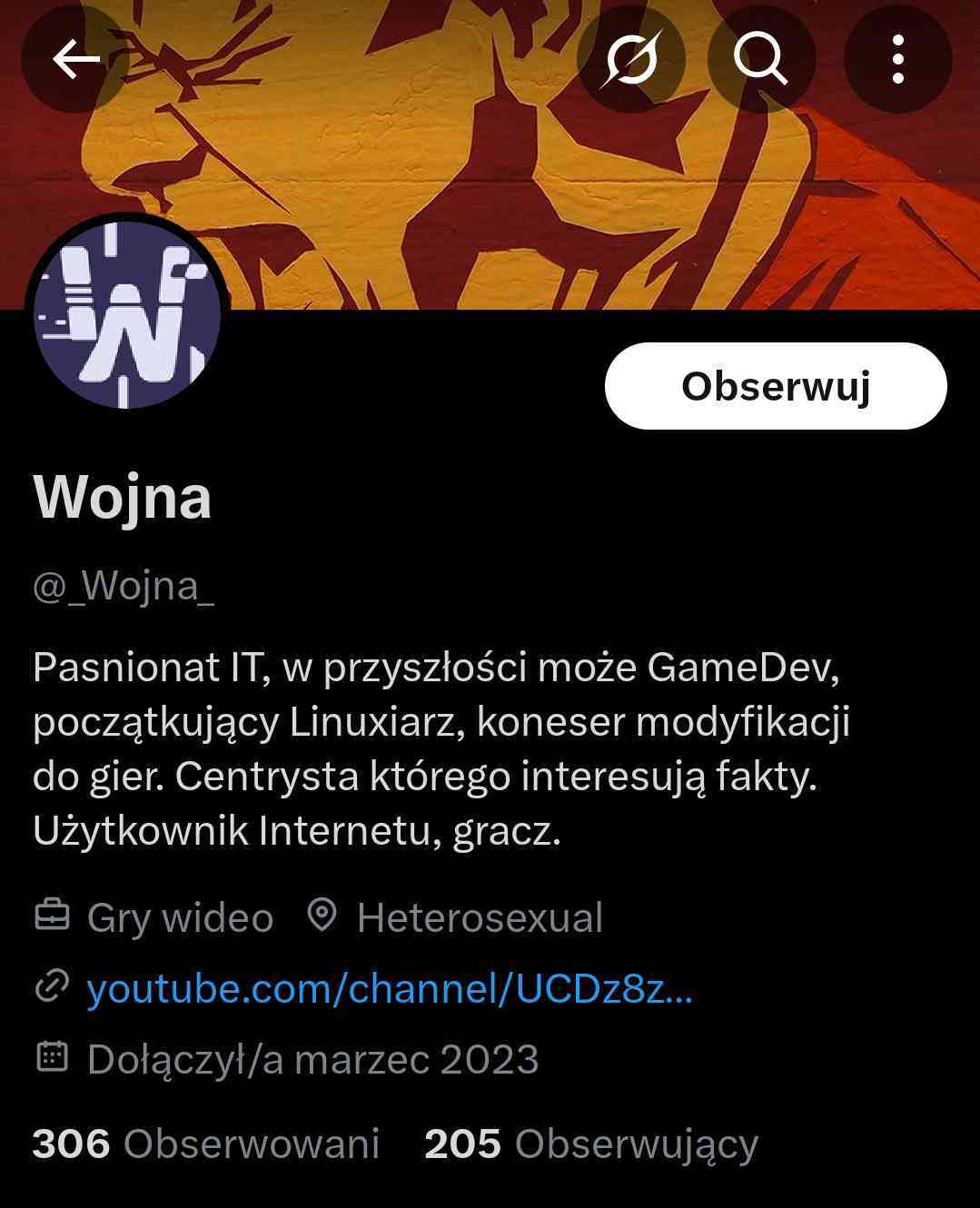The image size is (980, 1208).
Task: Click the calendar joined-date icon
Action: point(52,1056)
